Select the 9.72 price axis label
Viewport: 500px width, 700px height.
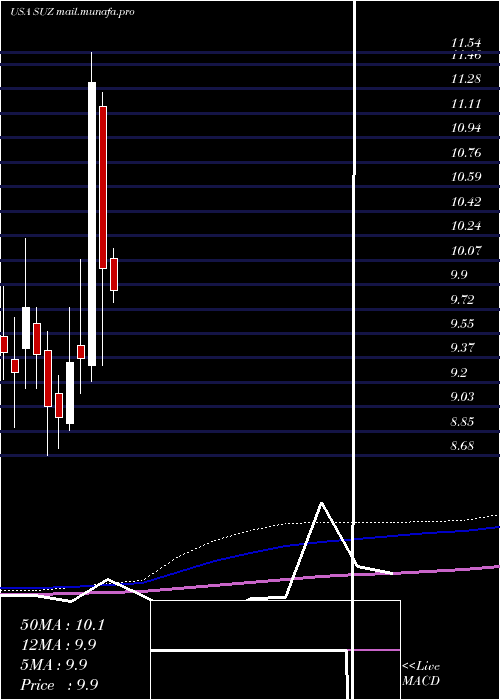[x=462, y=299]
